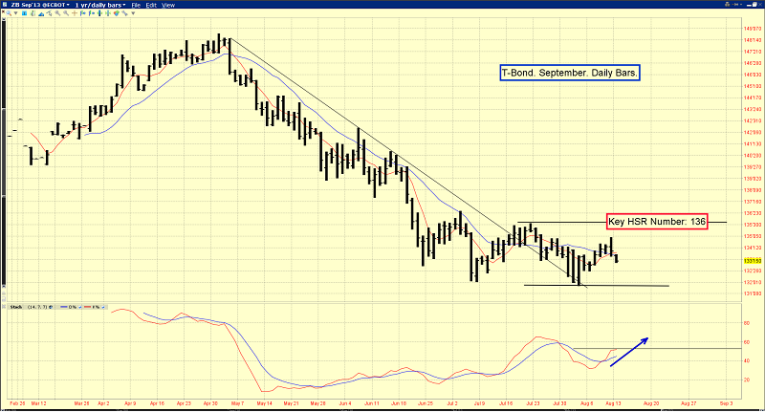This screenshot has width=765, height=412.
Task: Click the blue square chart icon in toolbar
Action: pos(24,13)
